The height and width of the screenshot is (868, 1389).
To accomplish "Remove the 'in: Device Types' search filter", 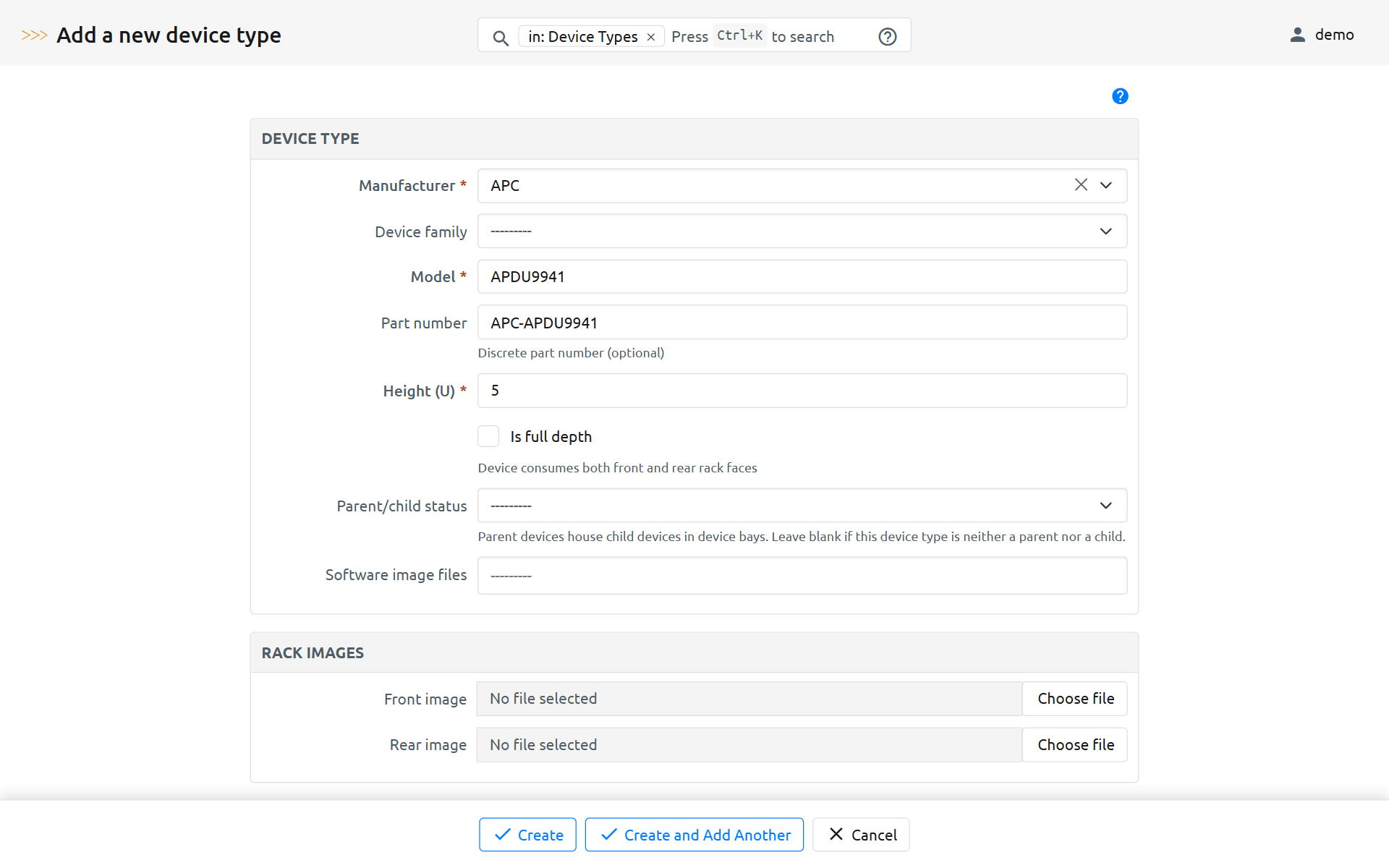I will point(651,37).
